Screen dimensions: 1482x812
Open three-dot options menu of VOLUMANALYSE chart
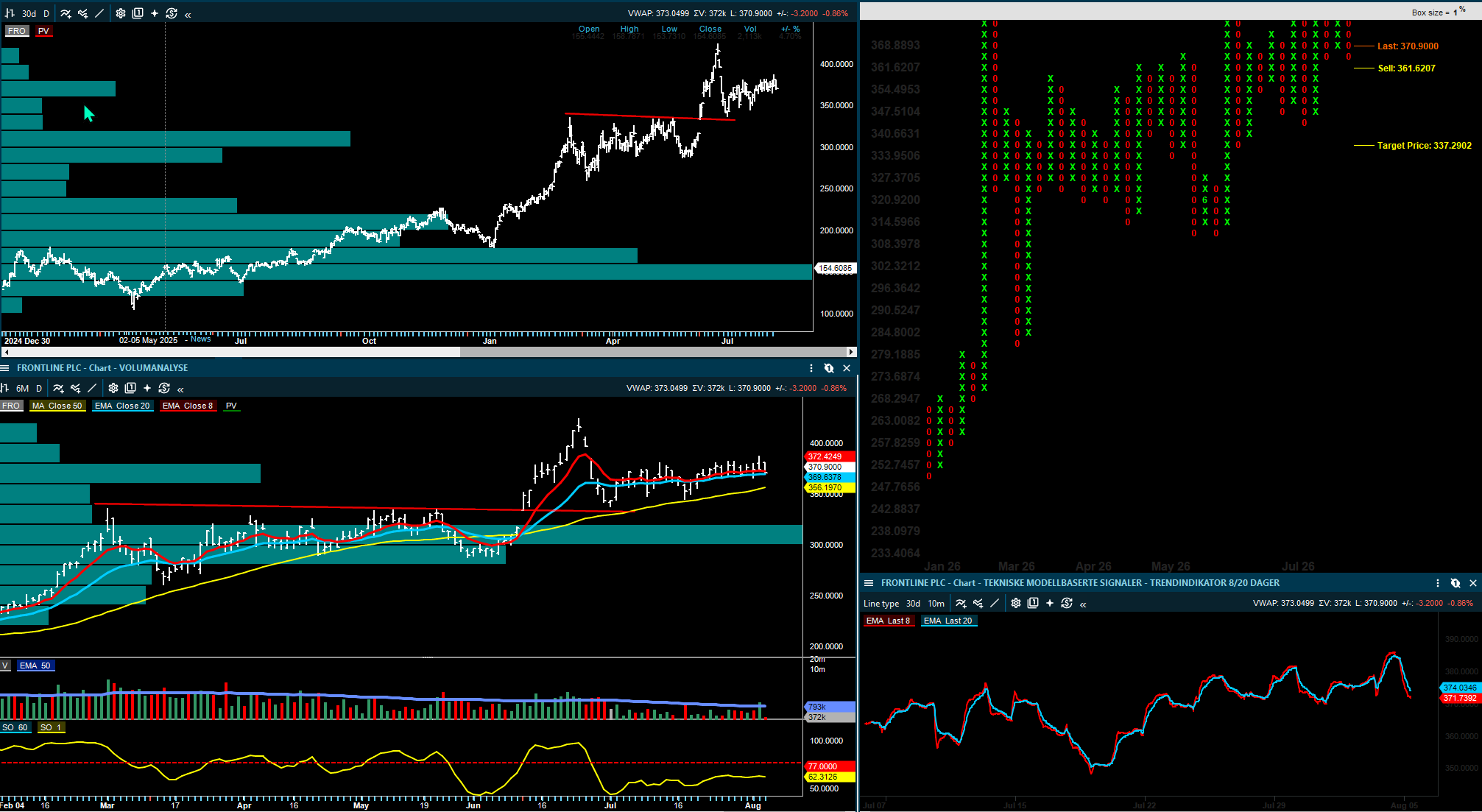tap(811, 368)
